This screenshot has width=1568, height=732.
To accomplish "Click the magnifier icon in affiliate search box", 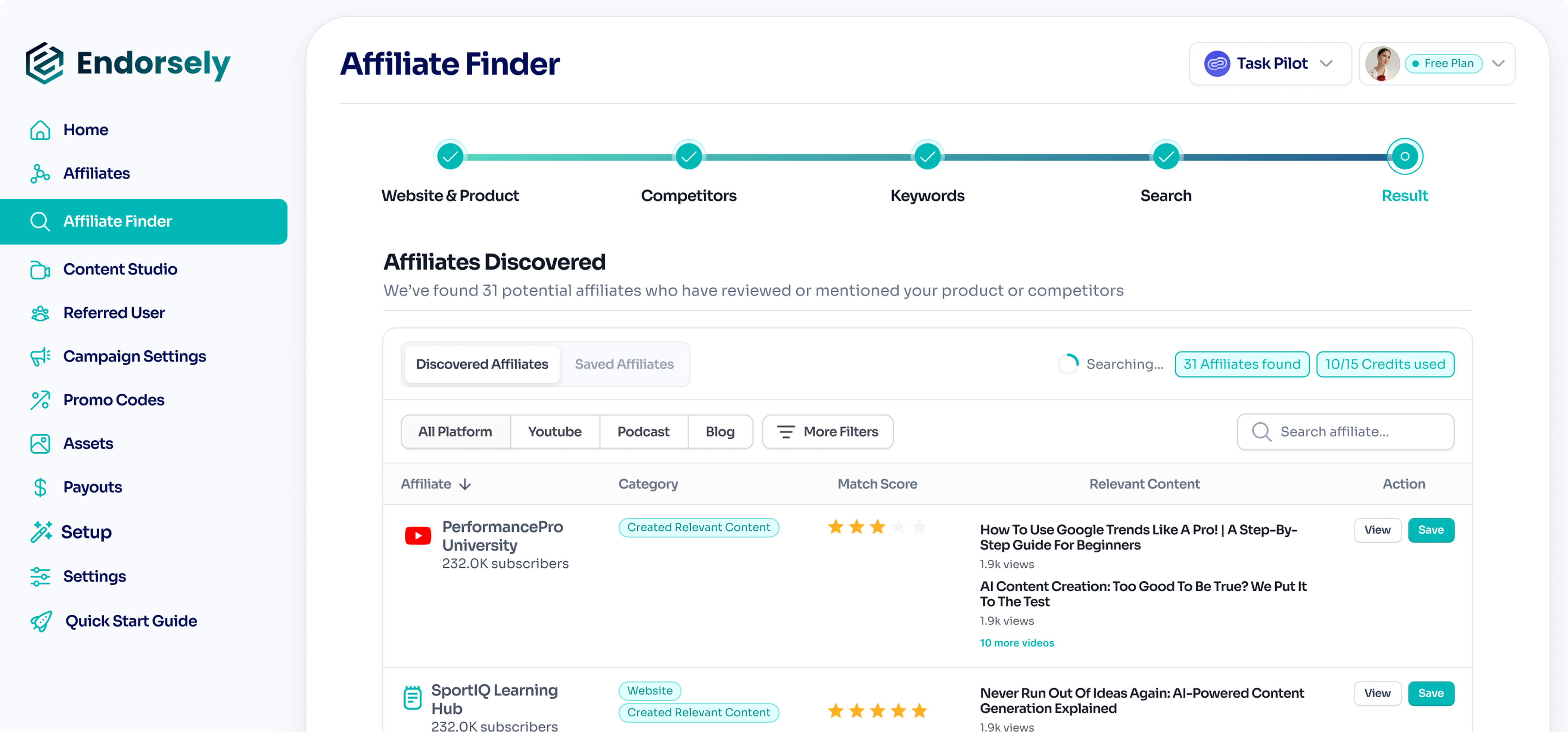I will pos(1261,432).
